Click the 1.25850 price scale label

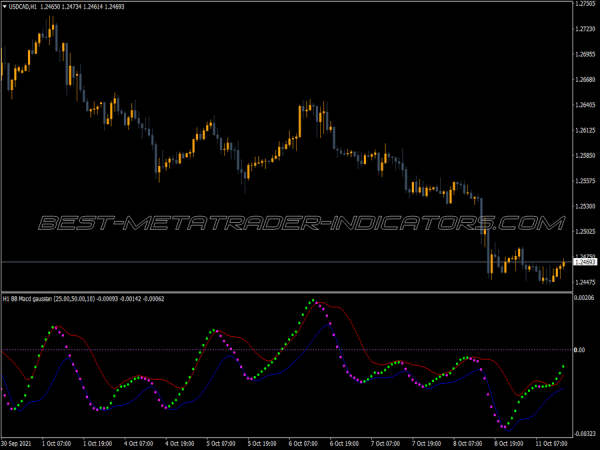click(585, 156)
